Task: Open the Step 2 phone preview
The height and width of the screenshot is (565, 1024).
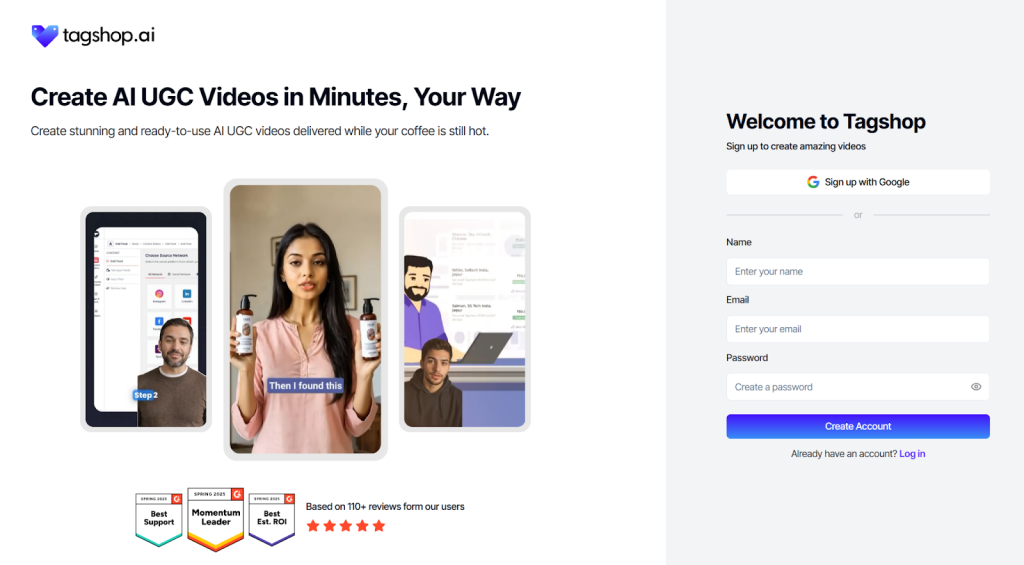Action: [x=146, y=319]
